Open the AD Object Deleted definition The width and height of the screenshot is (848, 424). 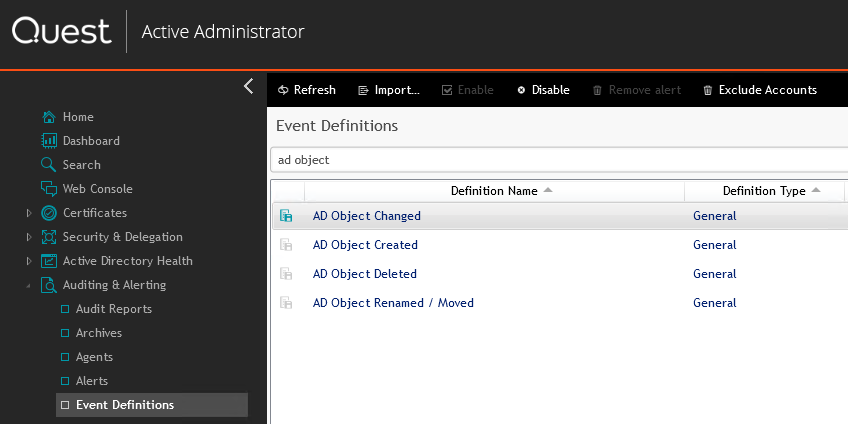(364, 274)
